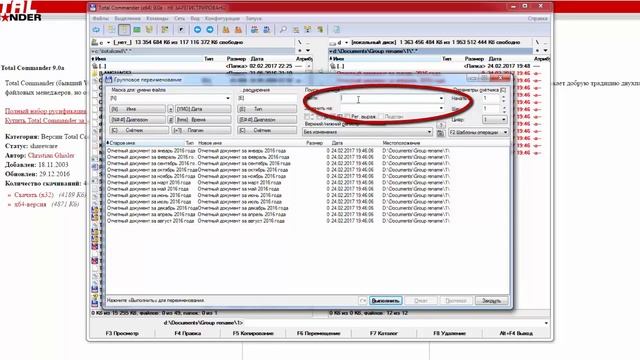Screen dimensions: 640x360
Task: Click the F3 Просмотр button
Action: (x=122, y=333)
